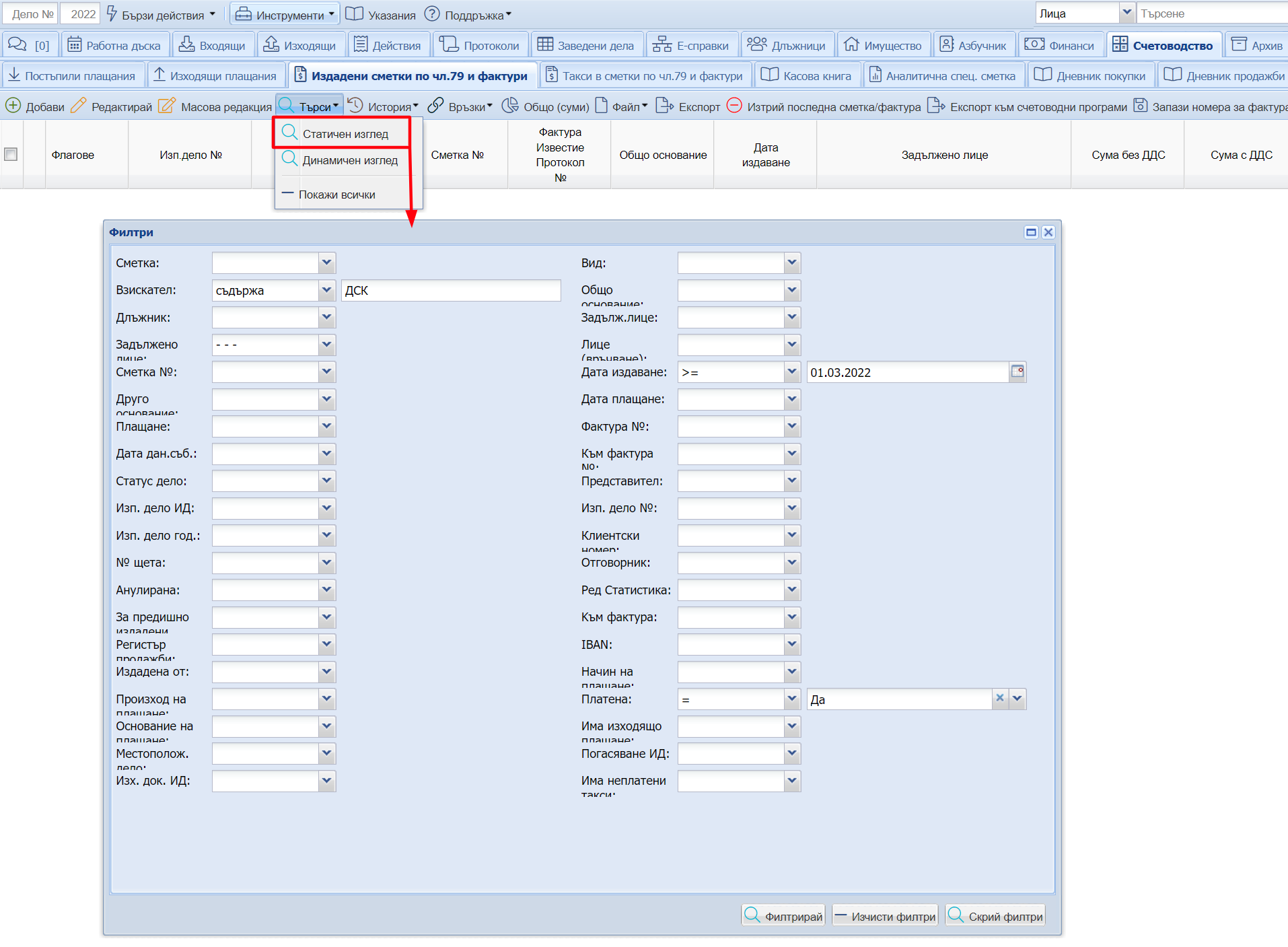The width and height of the screenshot is (1288, 947).
Task: Click the Филтрирай button
Action: (784, 916)
